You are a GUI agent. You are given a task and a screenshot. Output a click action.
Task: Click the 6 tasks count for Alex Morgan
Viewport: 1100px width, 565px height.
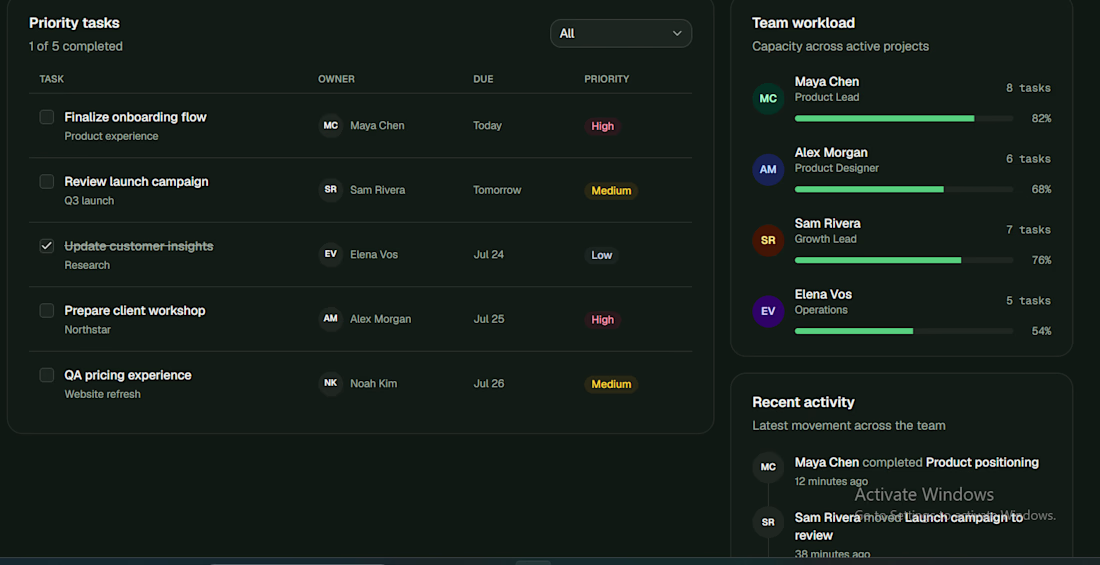[1028, 159]
